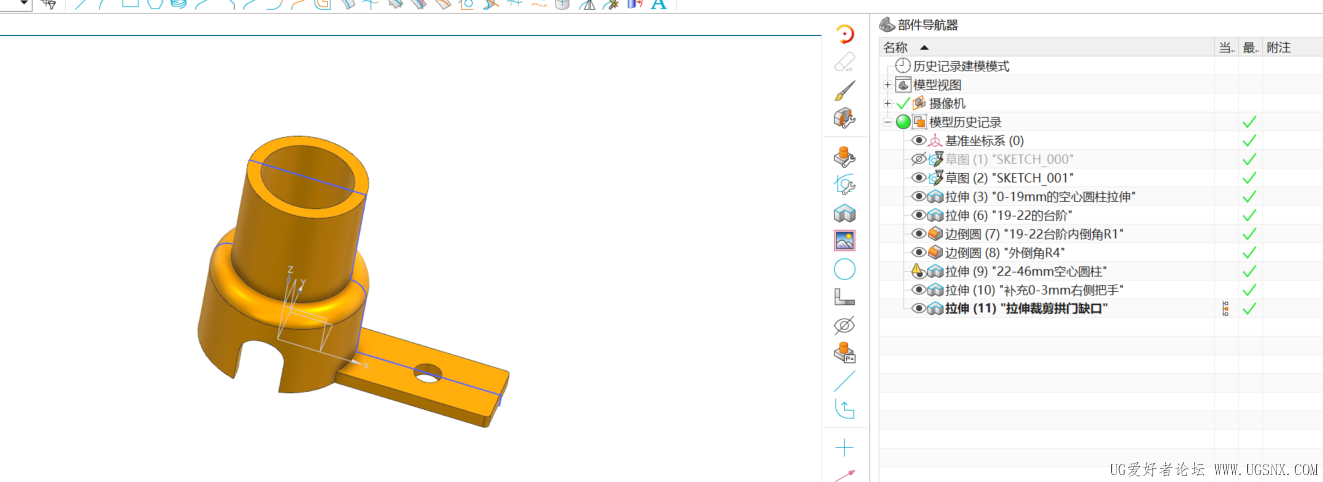The width and height of the screenshot is (1323, 482).
Task: Click the orange cylinder with P tag icon
Action: [845, 353]
